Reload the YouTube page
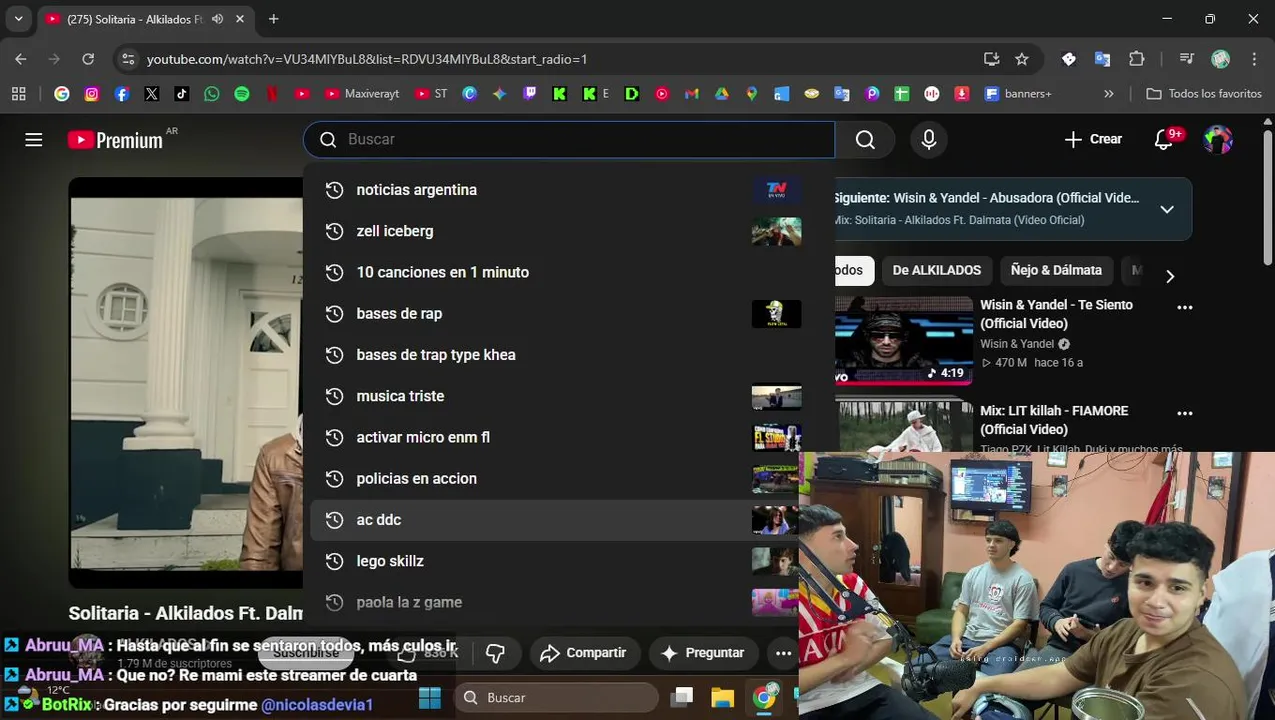 pos(88,59)
